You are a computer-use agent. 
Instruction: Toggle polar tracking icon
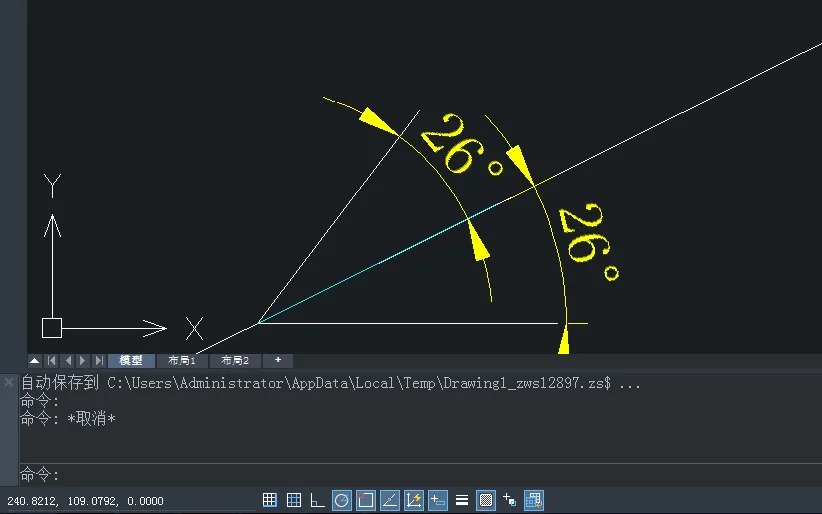coord(342,500)
